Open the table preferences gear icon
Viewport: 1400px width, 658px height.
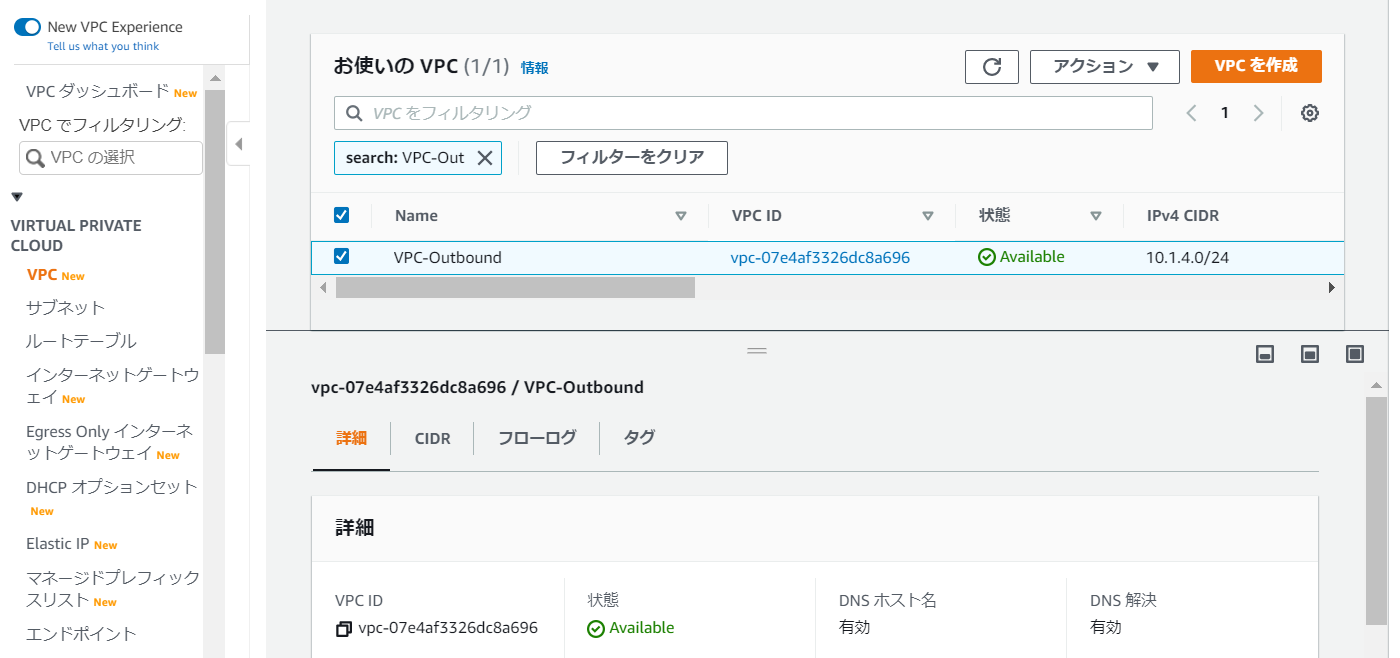(1310, 113)
